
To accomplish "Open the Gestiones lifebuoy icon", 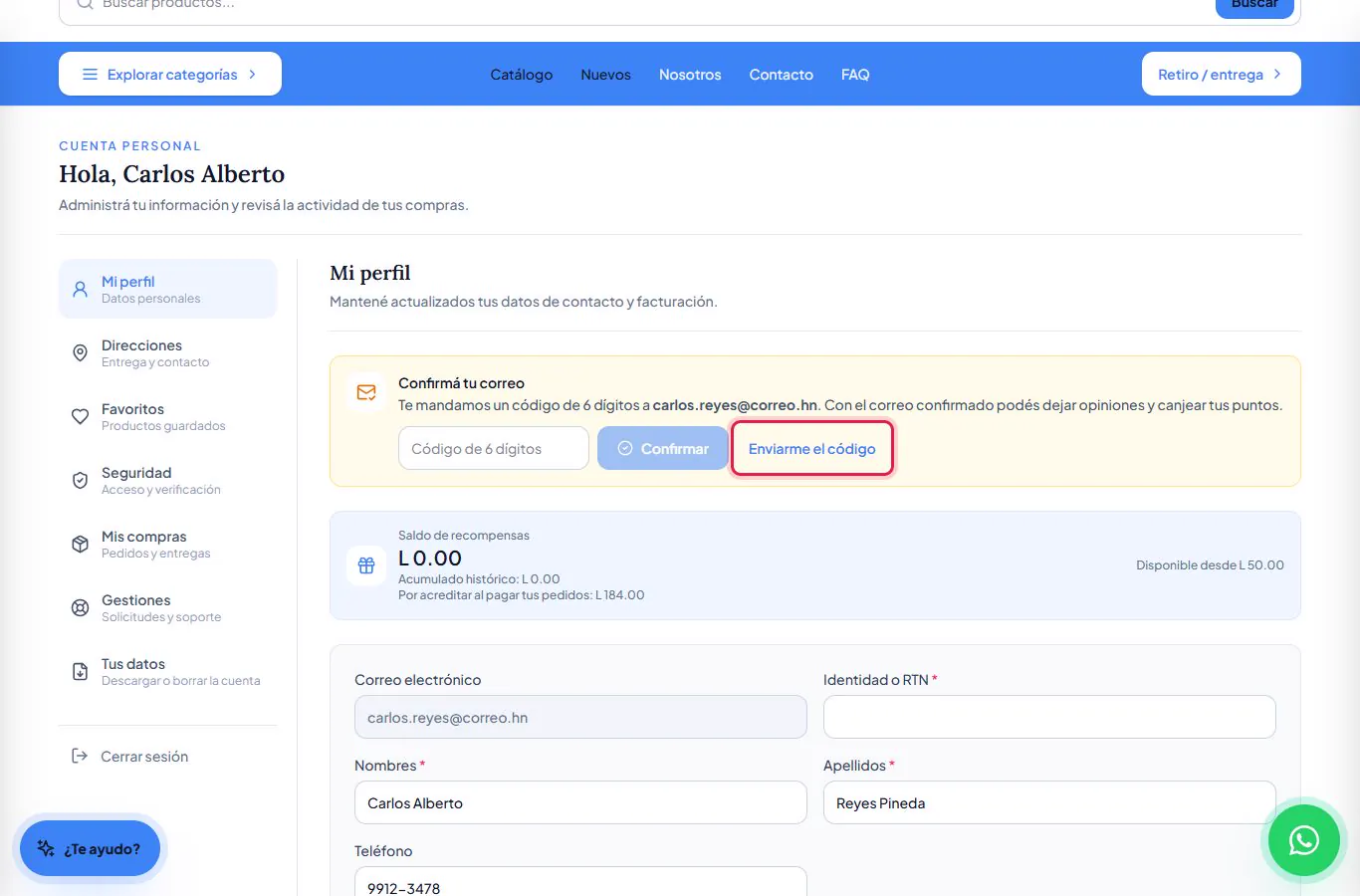I will tap(81, 608).
